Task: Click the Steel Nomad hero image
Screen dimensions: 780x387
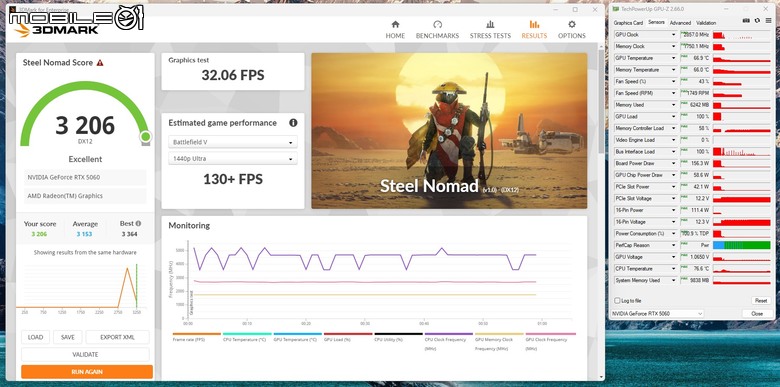Action: (449, 131)
